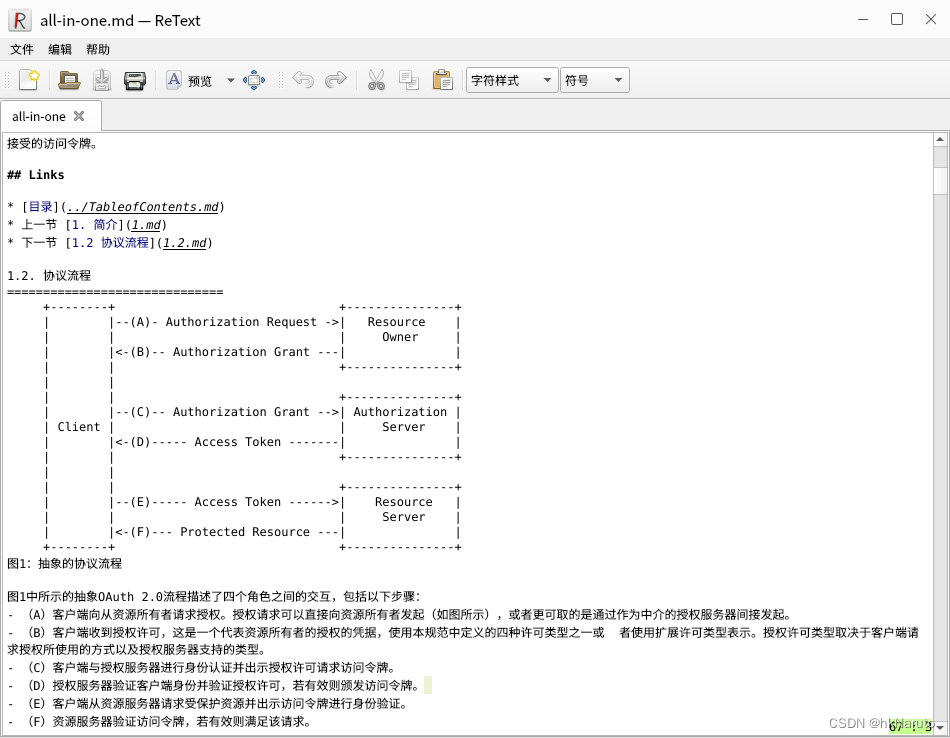Undo the last edit
The width and height of the screenshot is (950, 738).
click(303, 80)
